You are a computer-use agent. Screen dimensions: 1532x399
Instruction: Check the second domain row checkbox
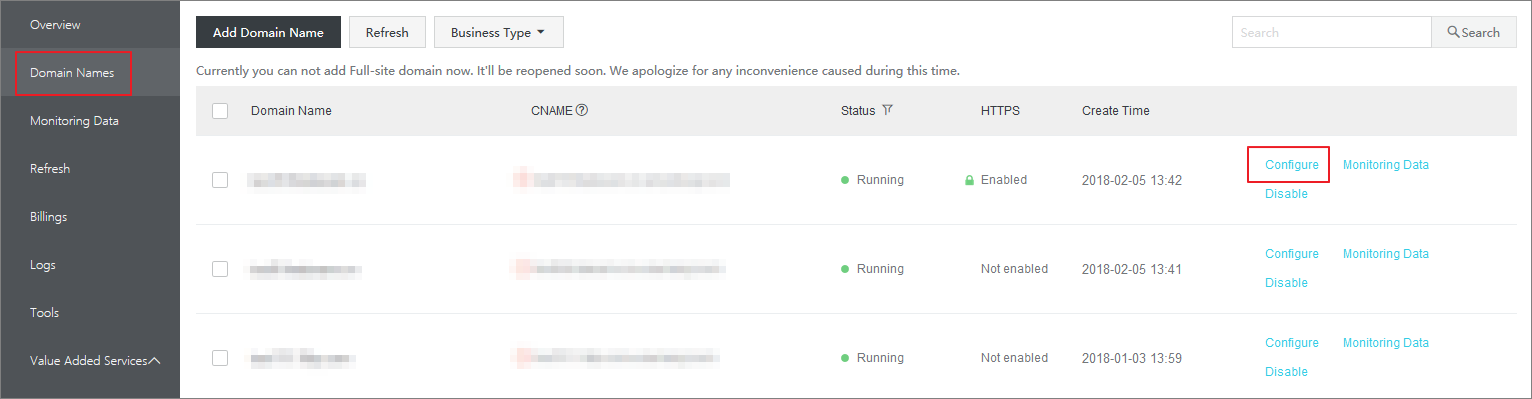point(220,269)
